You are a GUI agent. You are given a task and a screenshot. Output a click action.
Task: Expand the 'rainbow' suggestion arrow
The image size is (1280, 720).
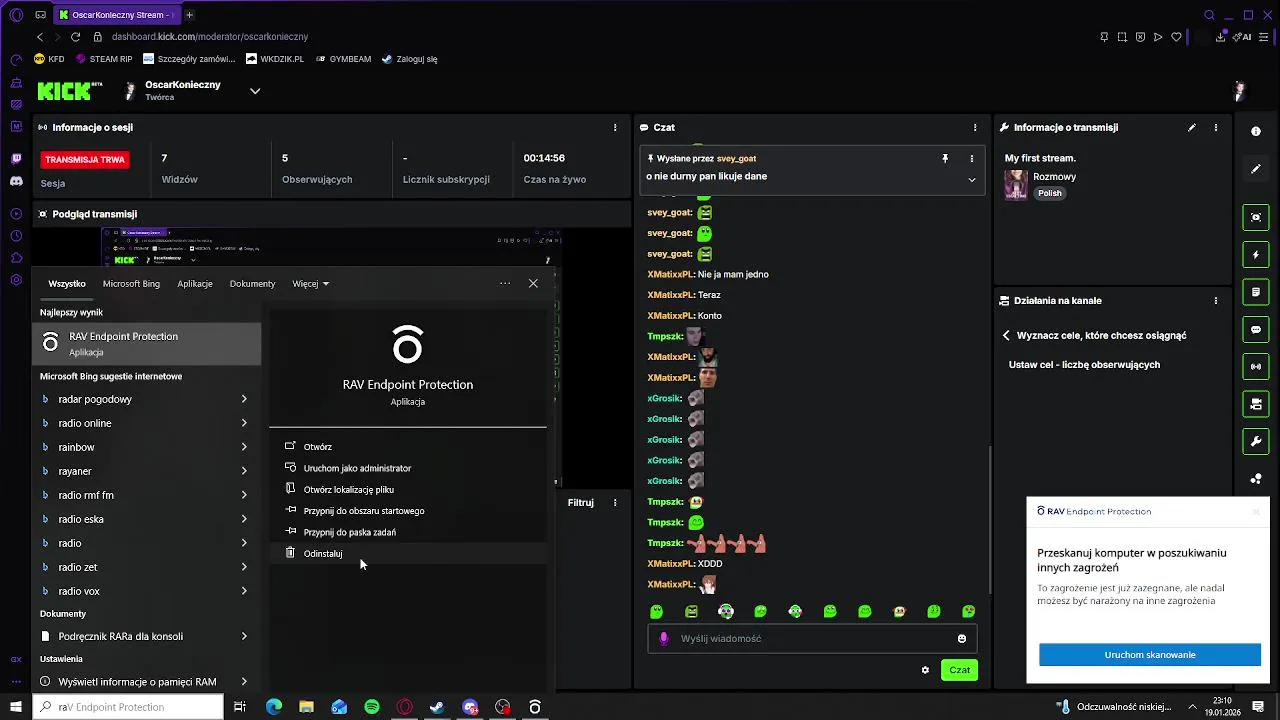point(244,447)
